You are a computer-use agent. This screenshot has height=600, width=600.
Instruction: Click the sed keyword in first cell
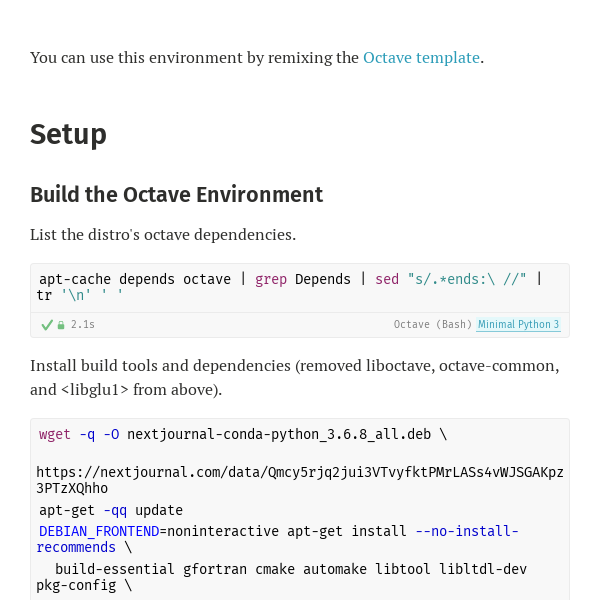point(387,279)
